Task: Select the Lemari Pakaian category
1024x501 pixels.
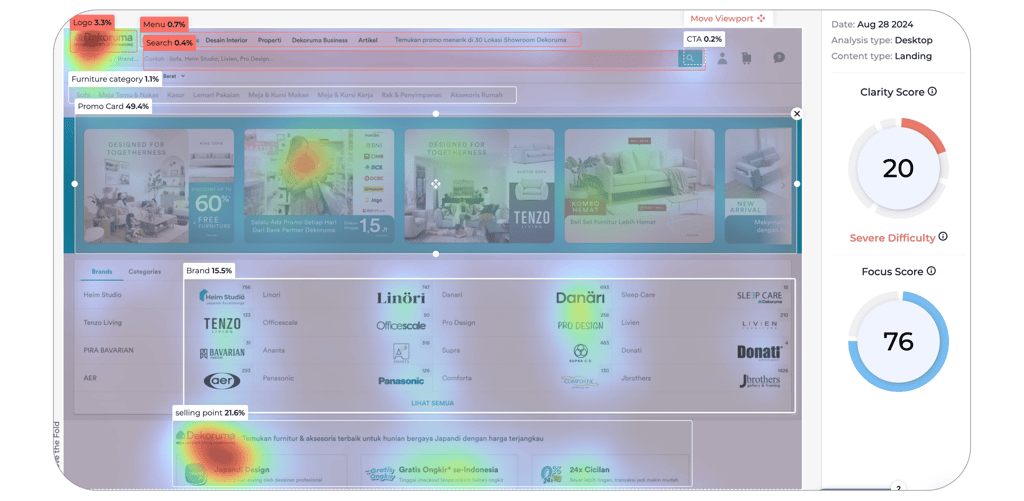Action: pos(216,95)
